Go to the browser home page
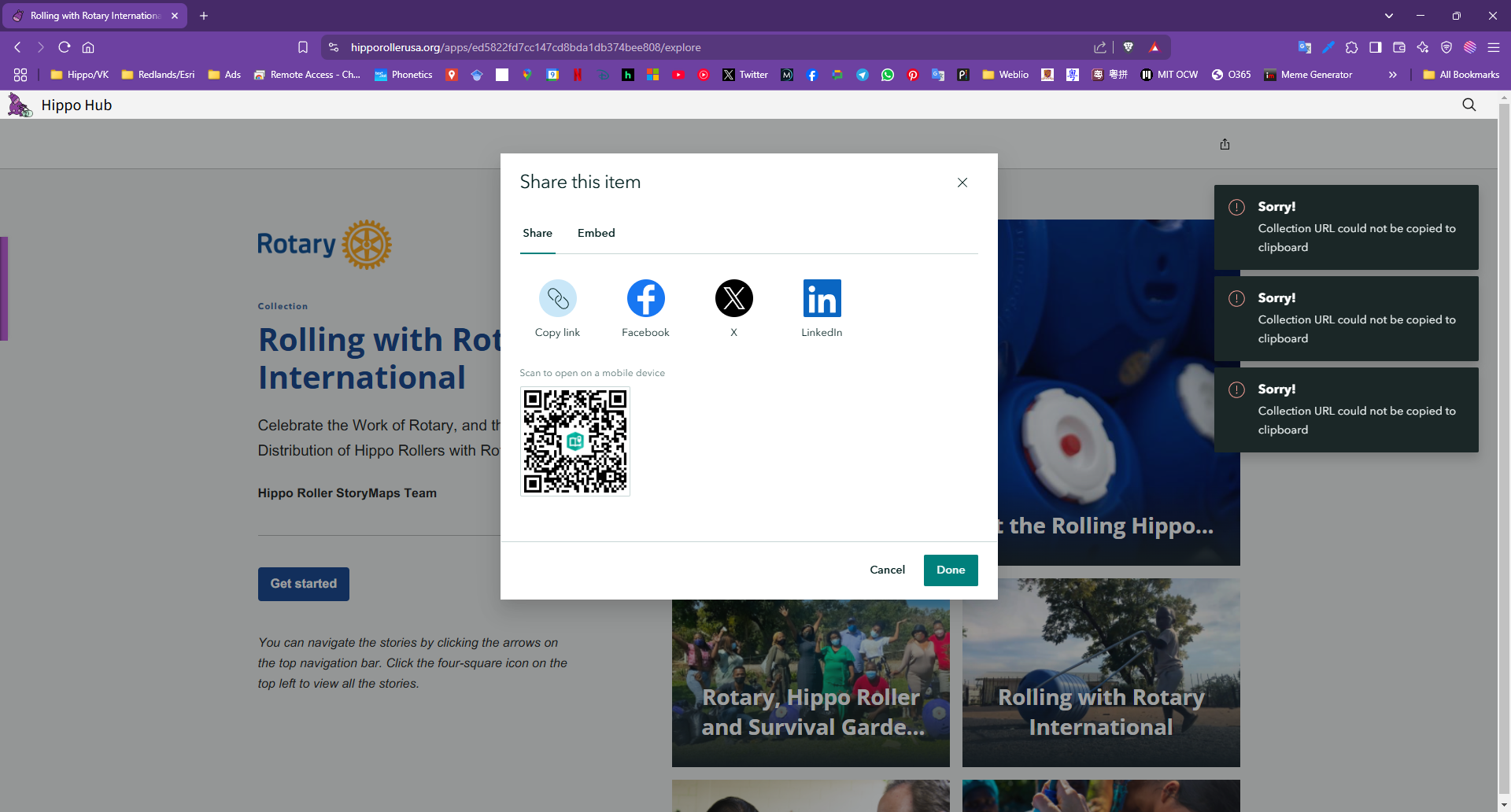 [x=88, y=47]
